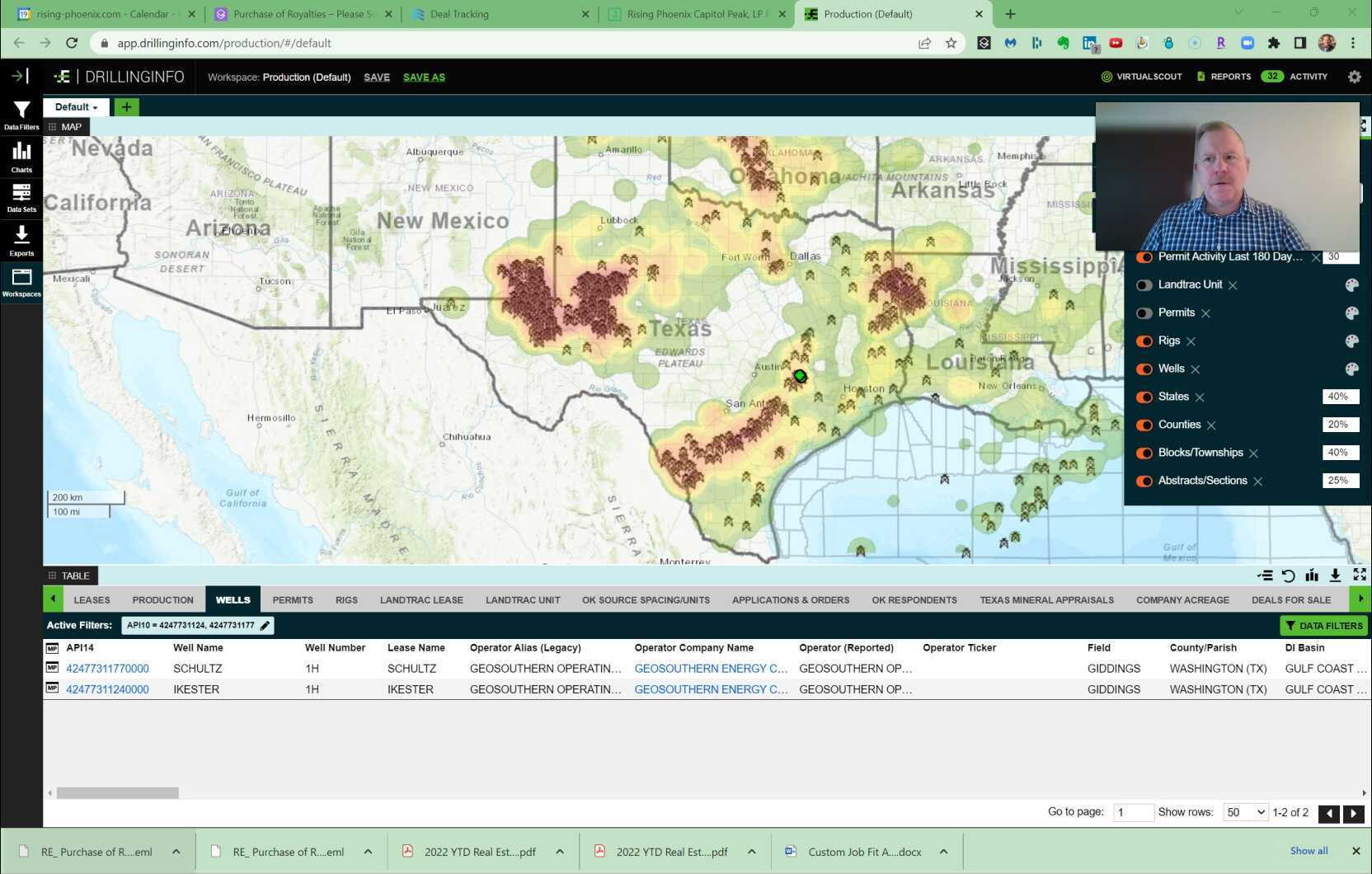Switch to the Production table tab
The height and width of the screenshot is (874, 1372).
162,600
